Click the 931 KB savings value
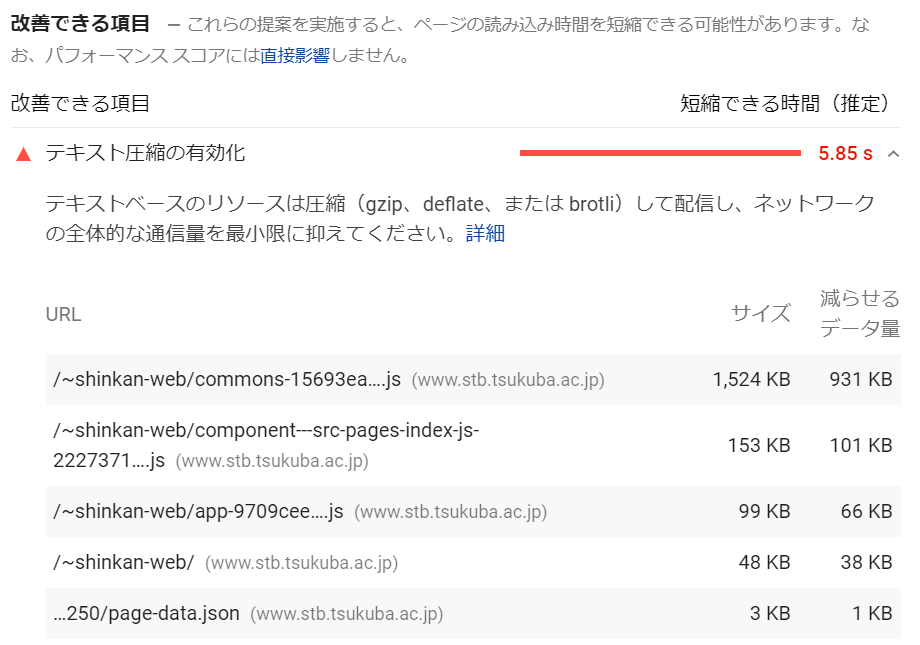This screenshot has height=645, width=920. pyautogui.click(x=864, y=380)
